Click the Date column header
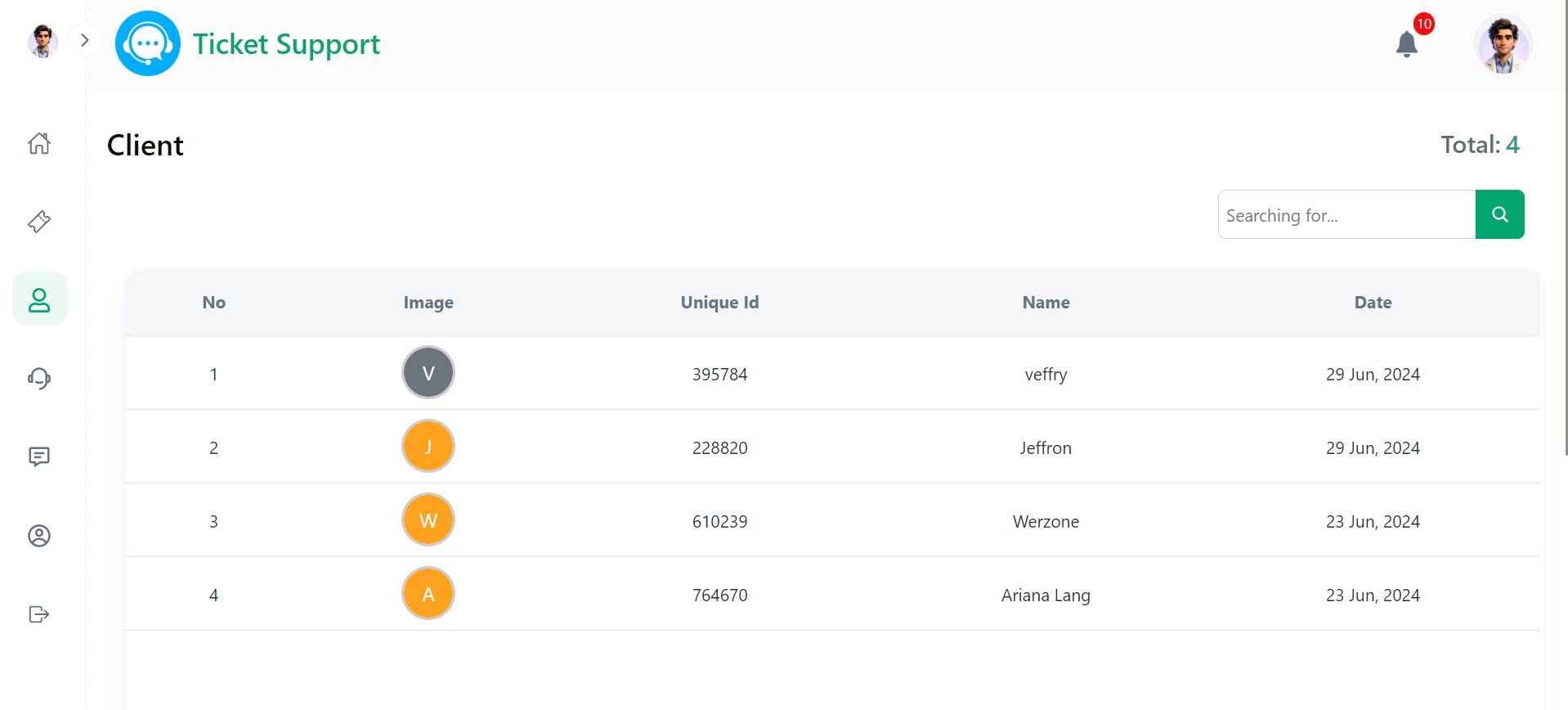 pos(1373,303)
